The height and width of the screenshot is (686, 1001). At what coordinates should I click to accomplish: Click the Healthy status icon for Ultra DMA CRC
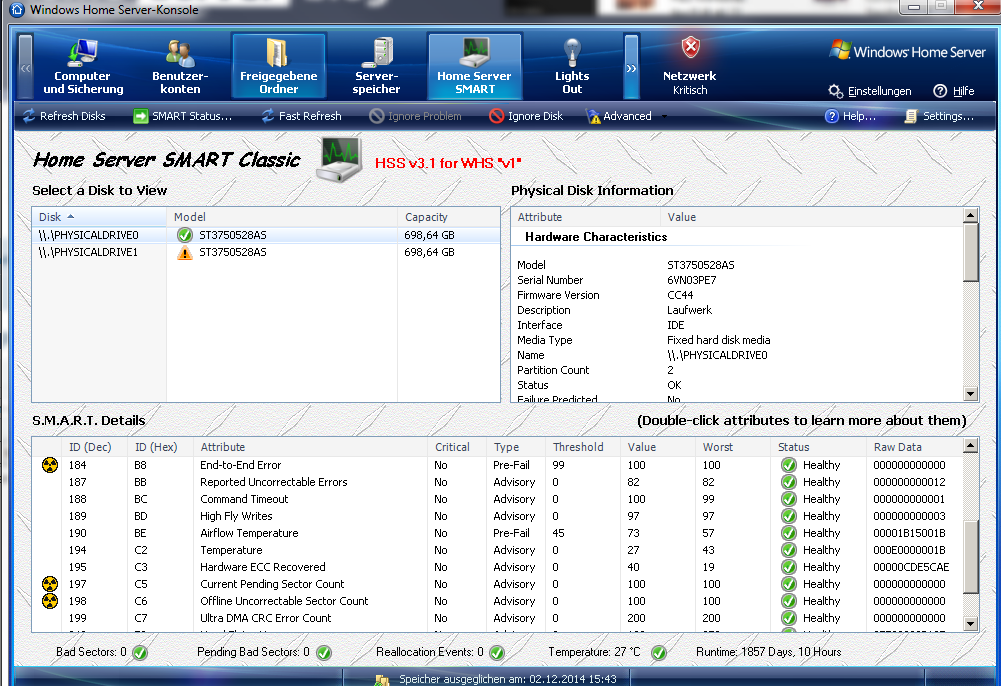(x=788, y=618)
